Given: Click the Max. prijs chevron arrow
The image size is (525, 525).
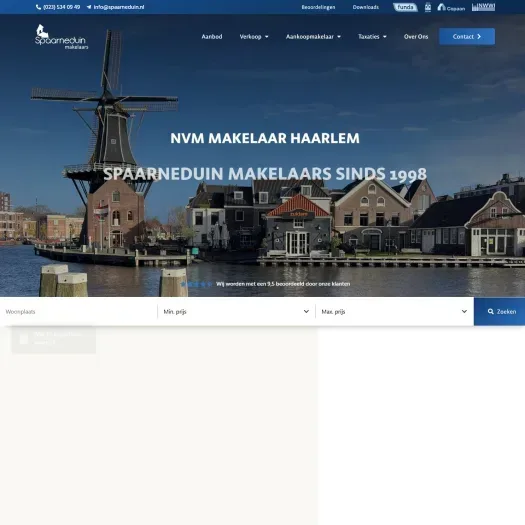Looking at the screenshot, I should (x=464, y=312).
